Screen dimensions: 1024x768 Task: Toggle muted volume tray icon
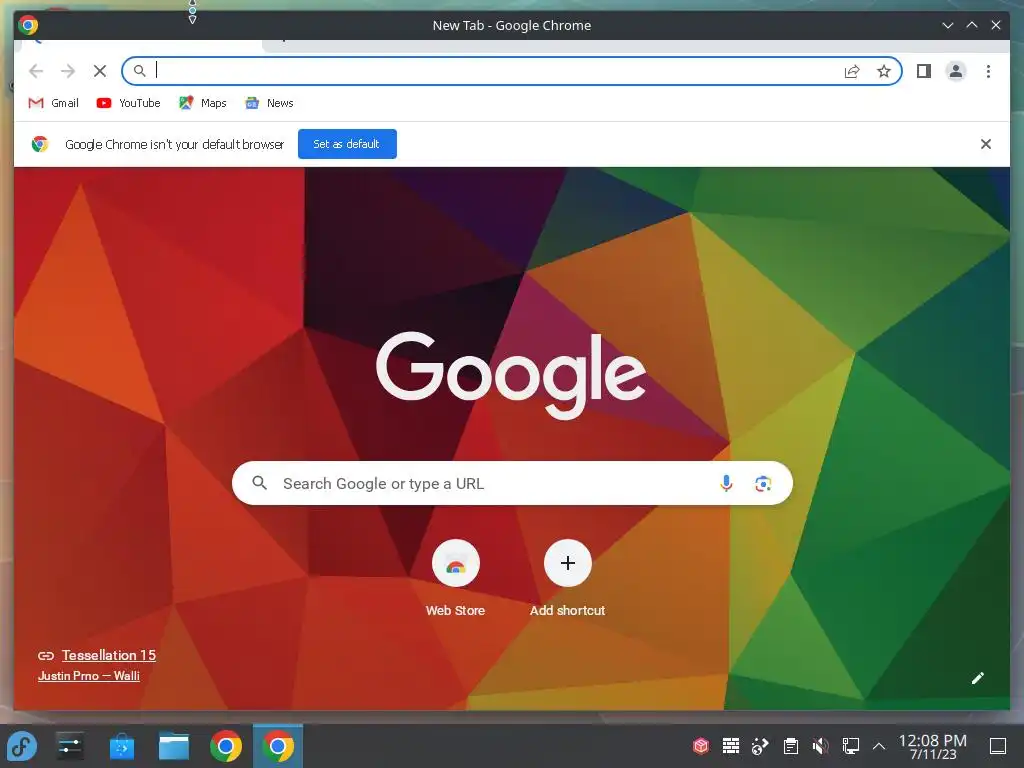[820, 746]
